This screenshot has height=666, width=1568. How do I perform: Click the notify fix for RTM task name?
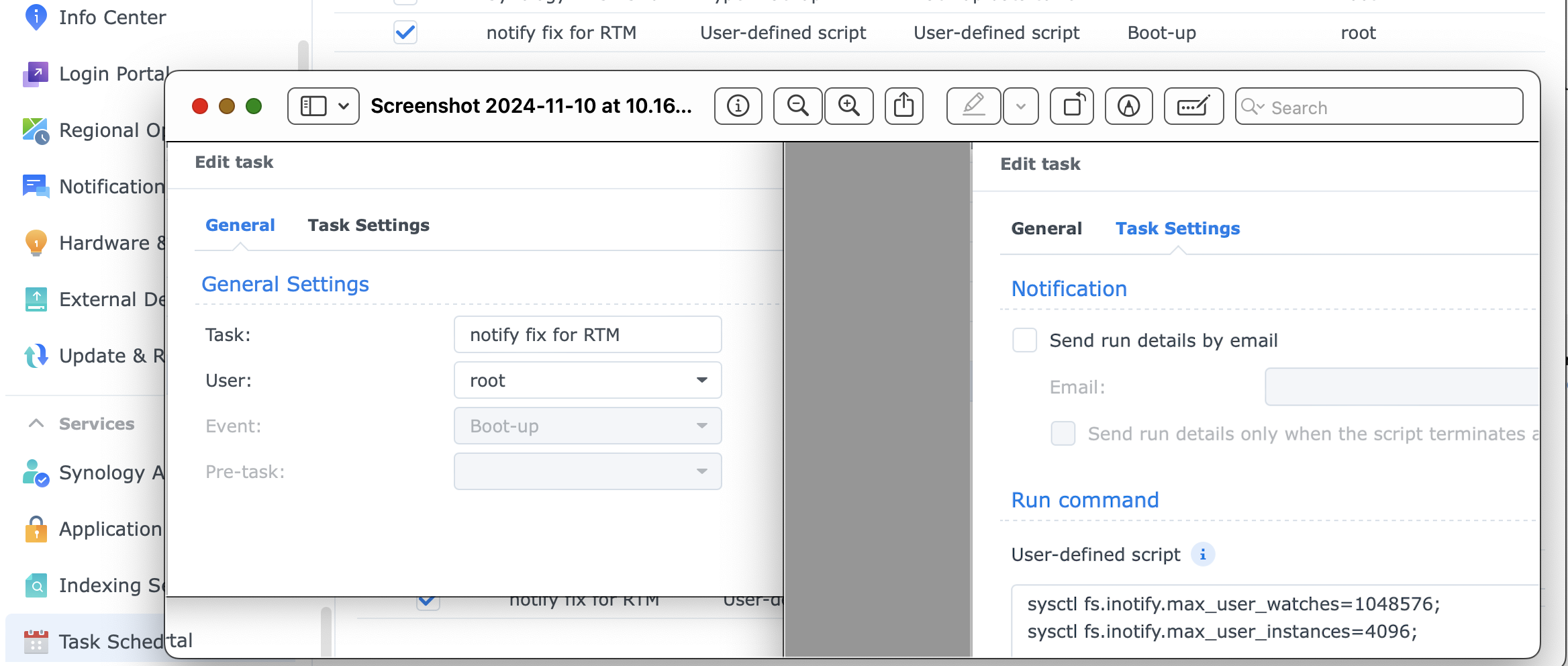[561, 33]
